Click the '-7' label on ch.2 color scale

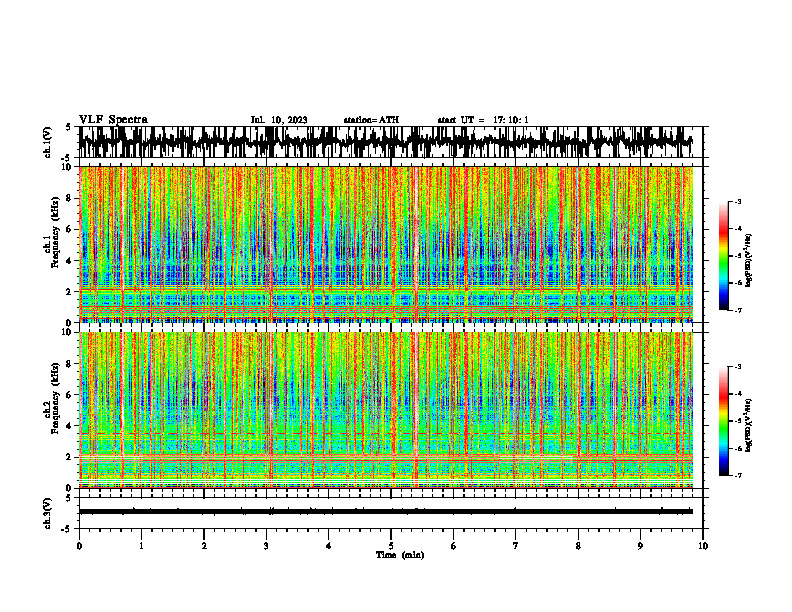click(738, 475)
